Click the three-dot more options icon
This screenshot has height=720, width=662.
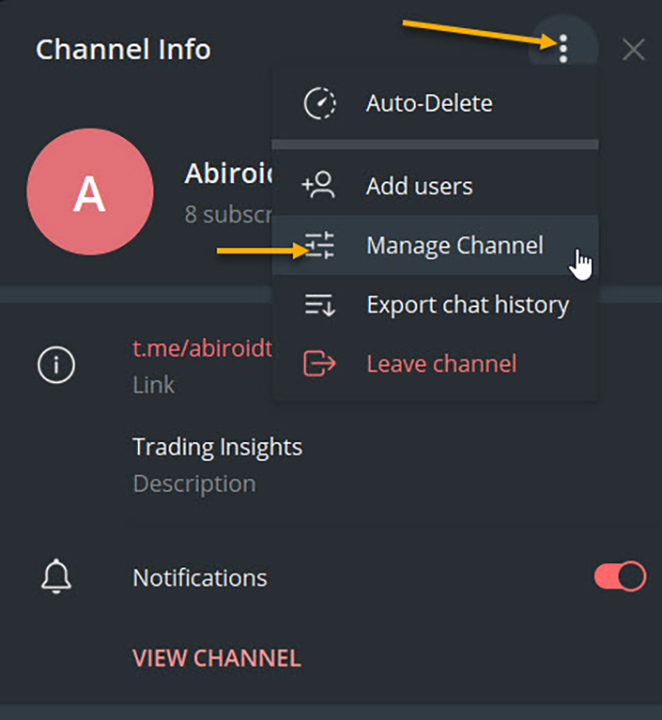(564, 48)
